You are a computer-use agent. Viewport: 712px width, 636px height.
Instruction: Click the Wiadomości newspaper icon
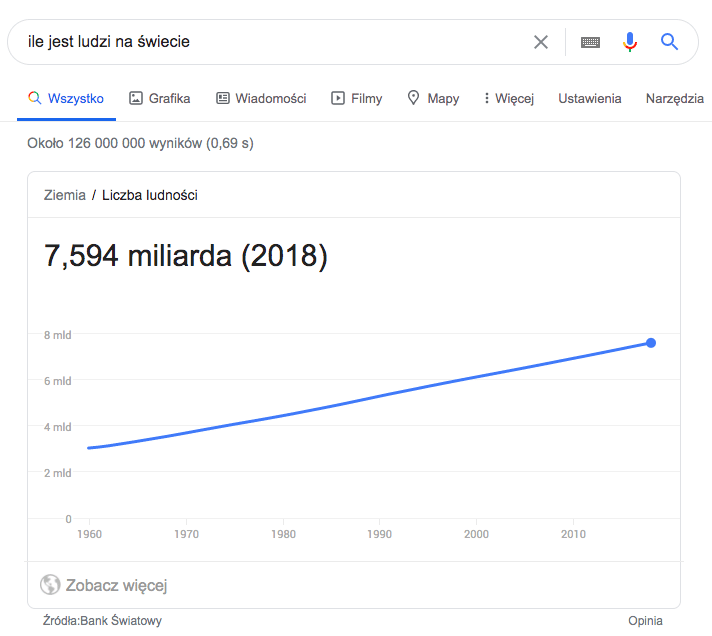click(223, 98)
